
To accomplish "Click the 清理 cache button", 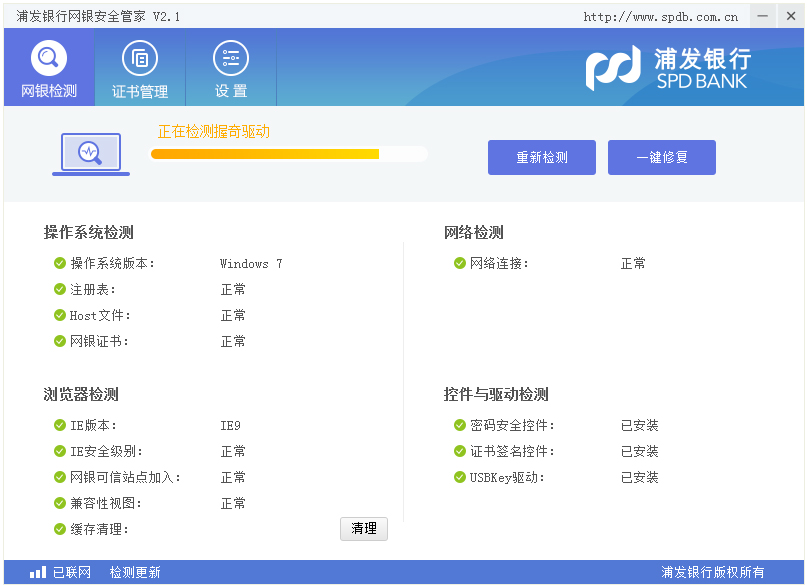I will [x=364, y=529].
